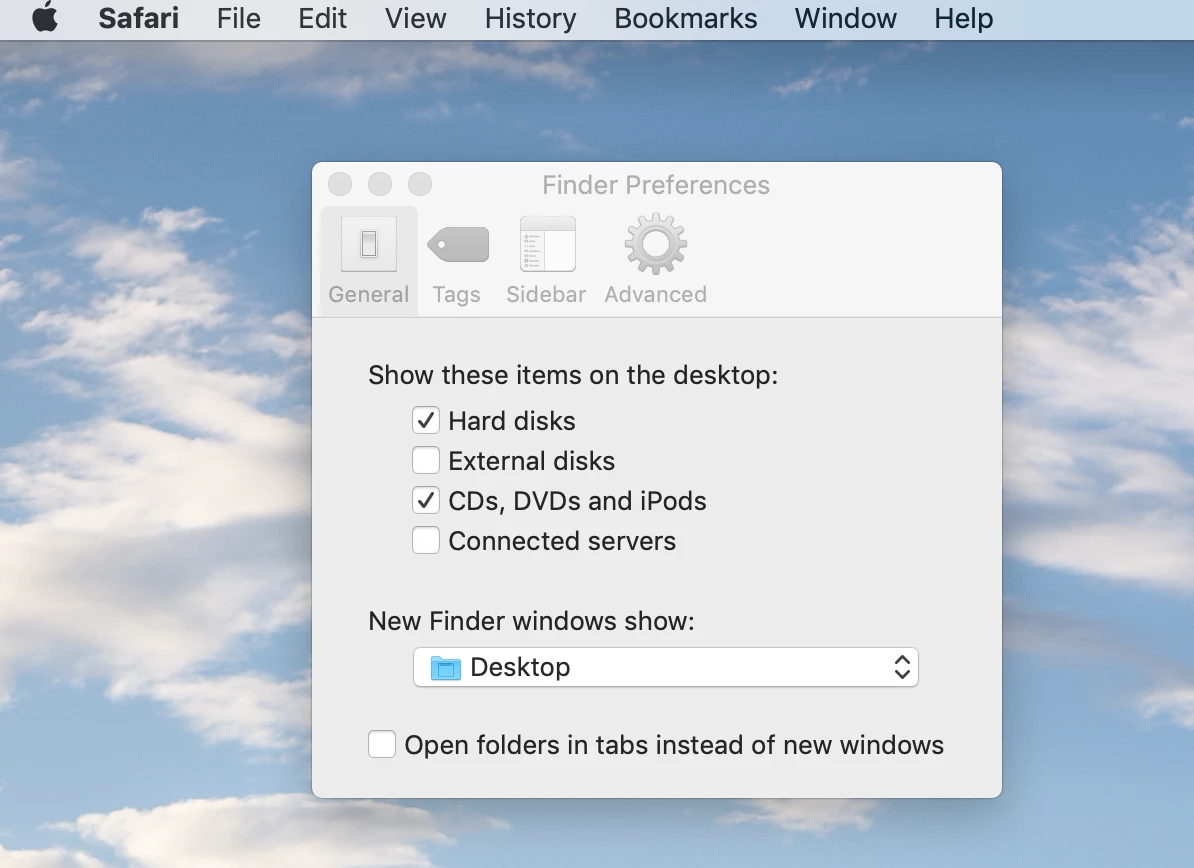Open the Edit menu
This screenshot has height=868, width=1194.
point(322,18)
